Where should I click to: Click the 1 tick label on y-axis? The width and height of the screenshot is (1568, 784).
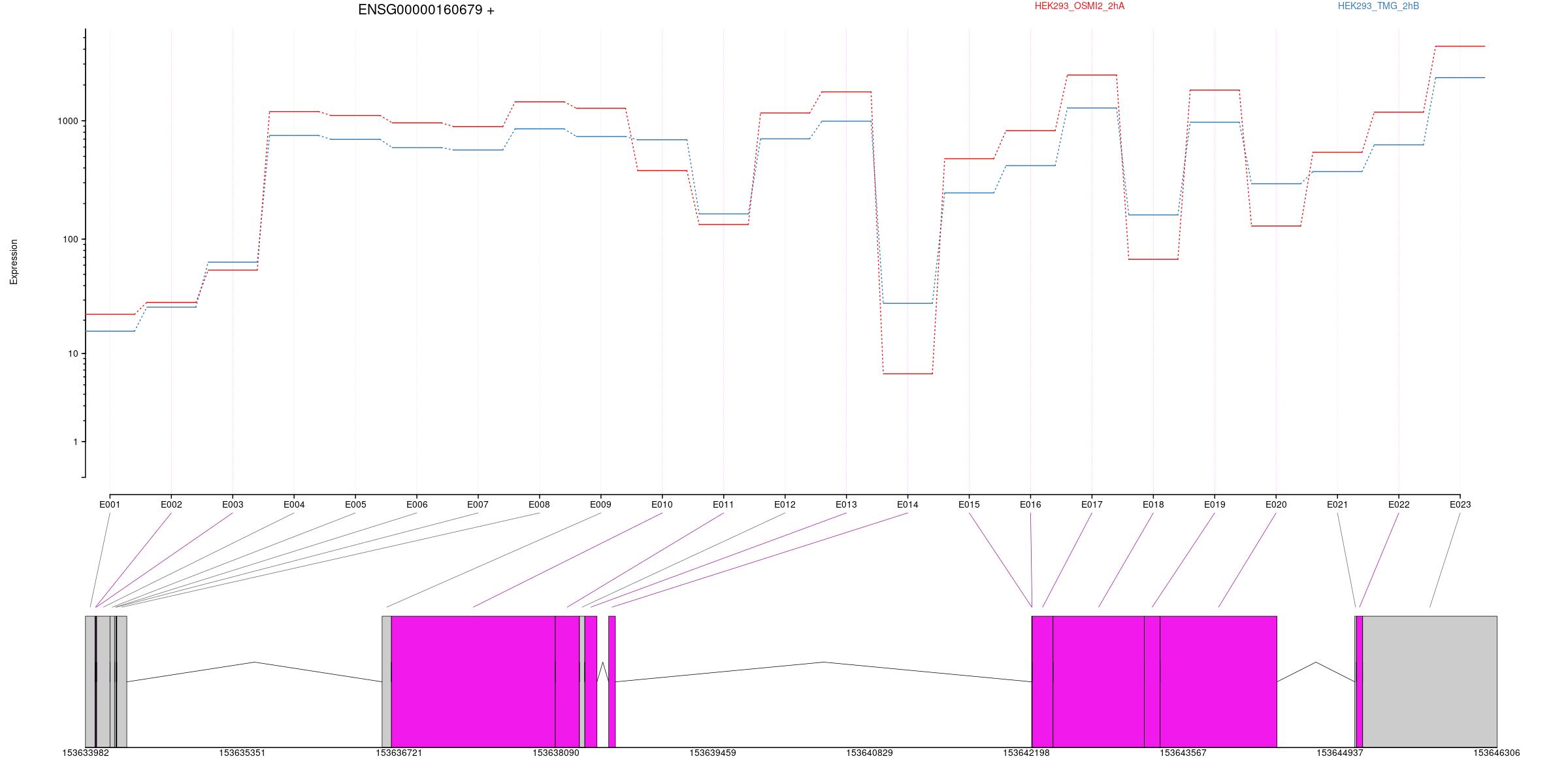75,442
